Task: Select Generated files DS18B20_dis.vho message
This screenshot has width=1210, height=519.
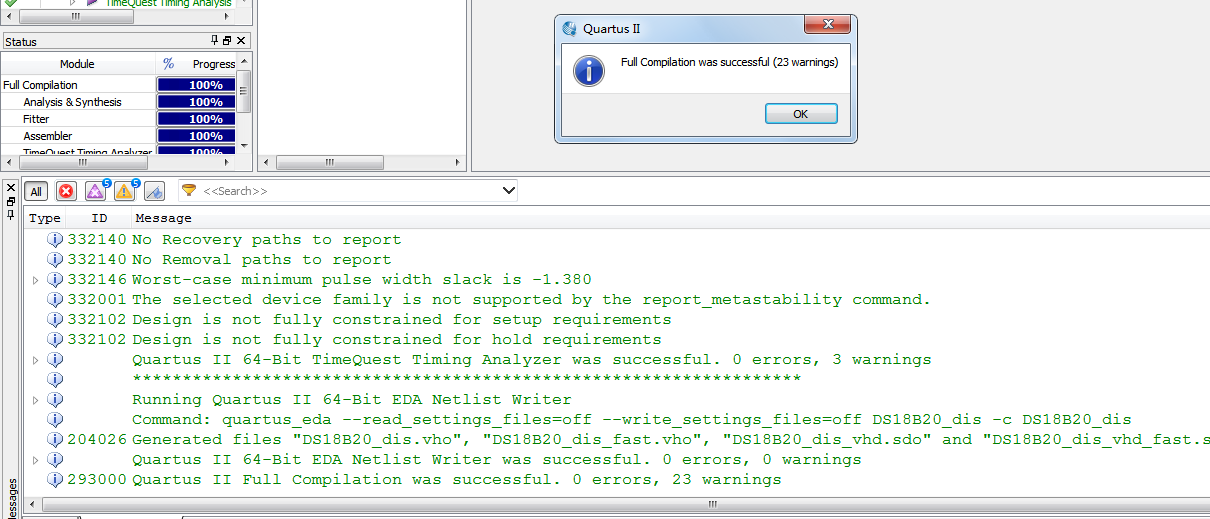Action: click(670, 440)
